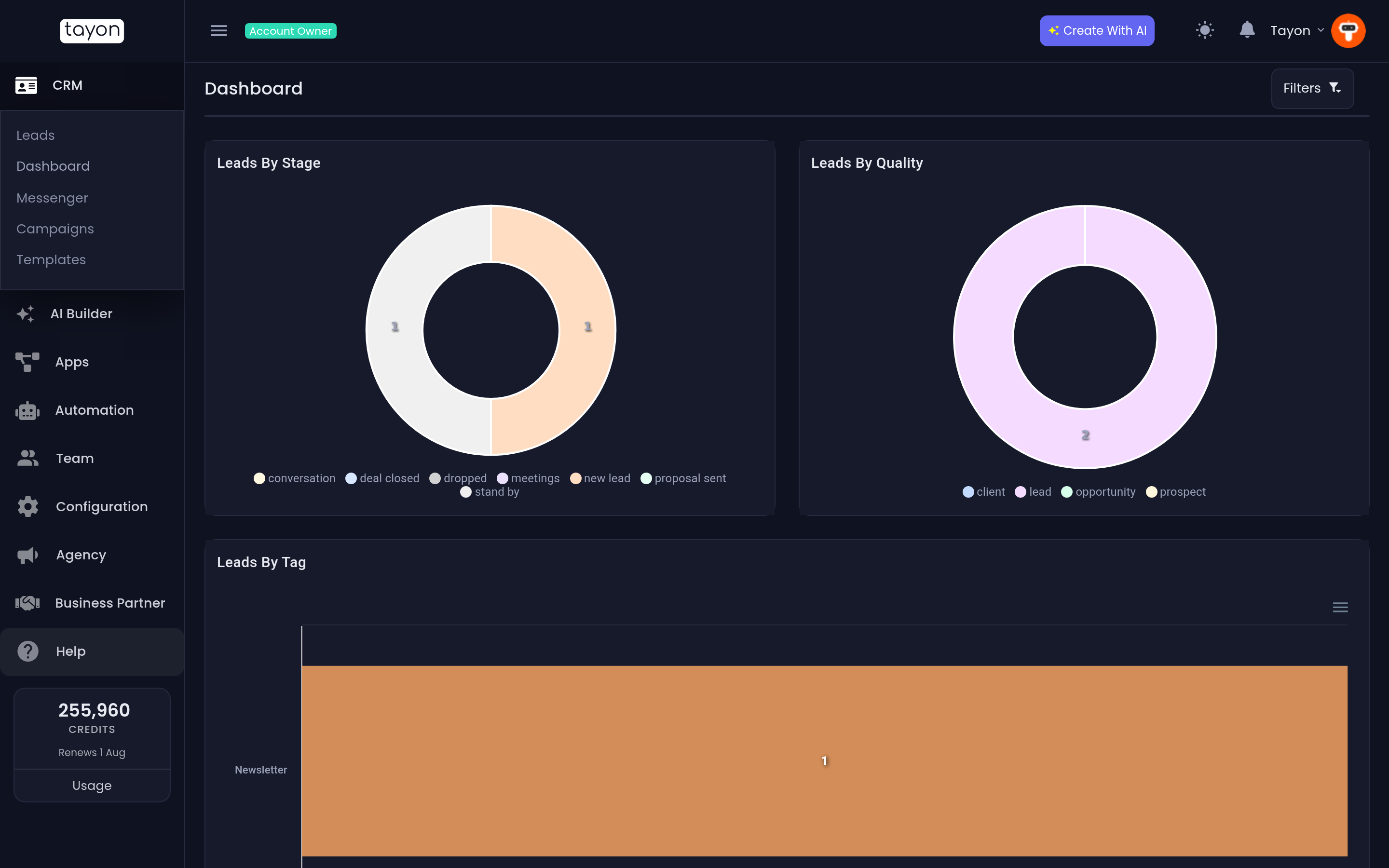Toggle new lead legend entry
The image size is (1389, 868).
pyautogui.click(x=600, y=478)
